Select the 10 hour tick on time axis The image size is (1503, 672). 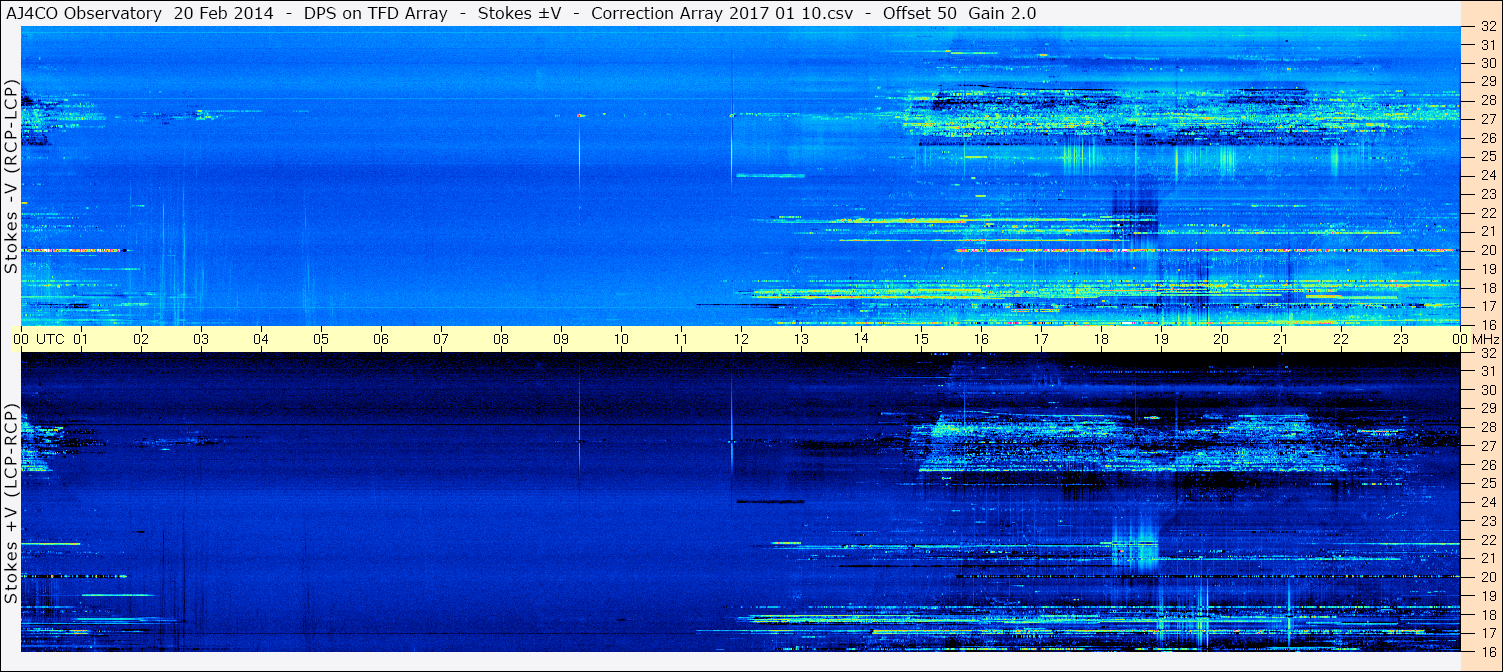(621, 339)
